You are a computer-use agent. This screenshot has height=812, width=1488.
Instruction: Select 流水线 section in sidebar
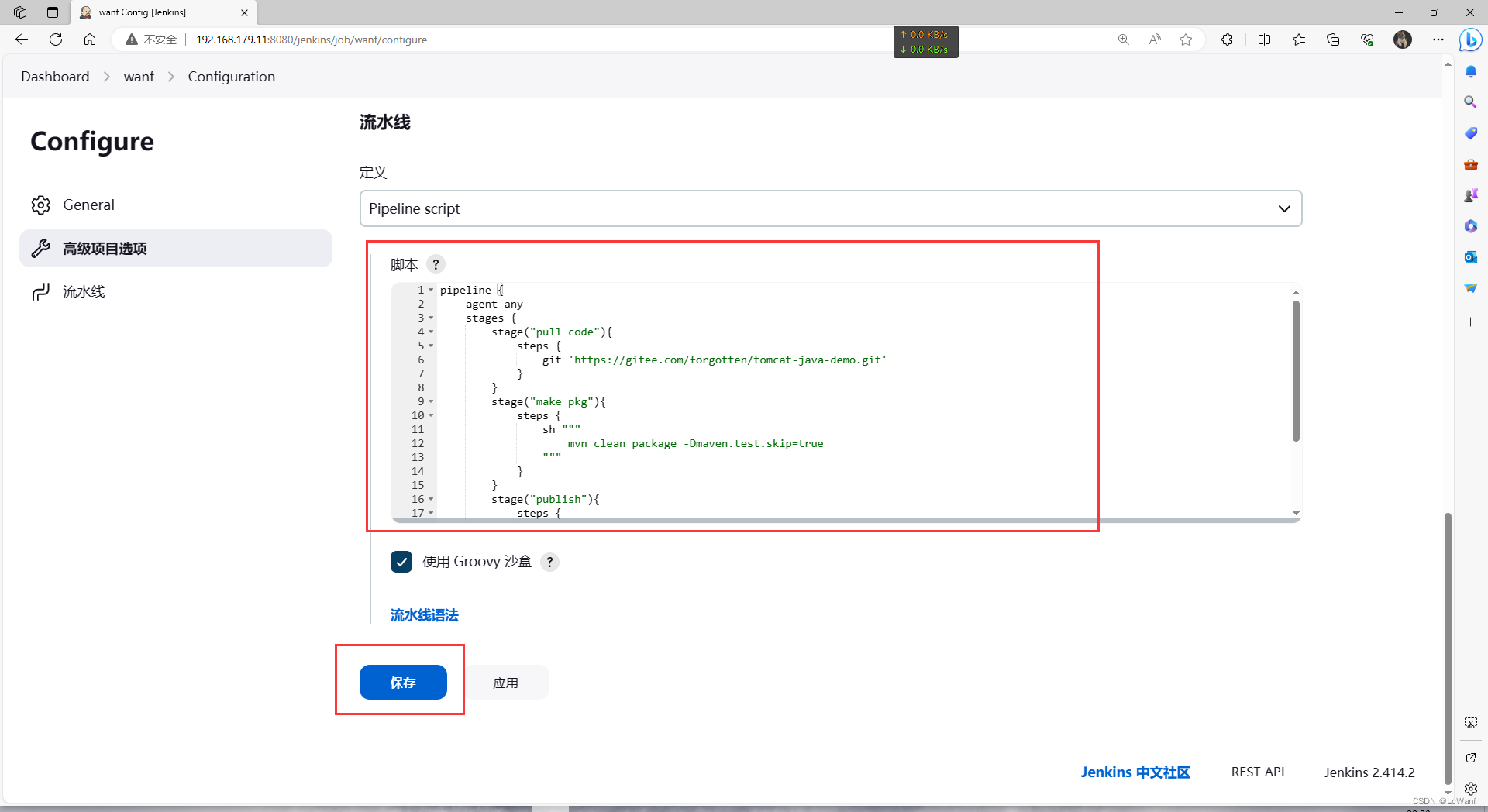176,291
